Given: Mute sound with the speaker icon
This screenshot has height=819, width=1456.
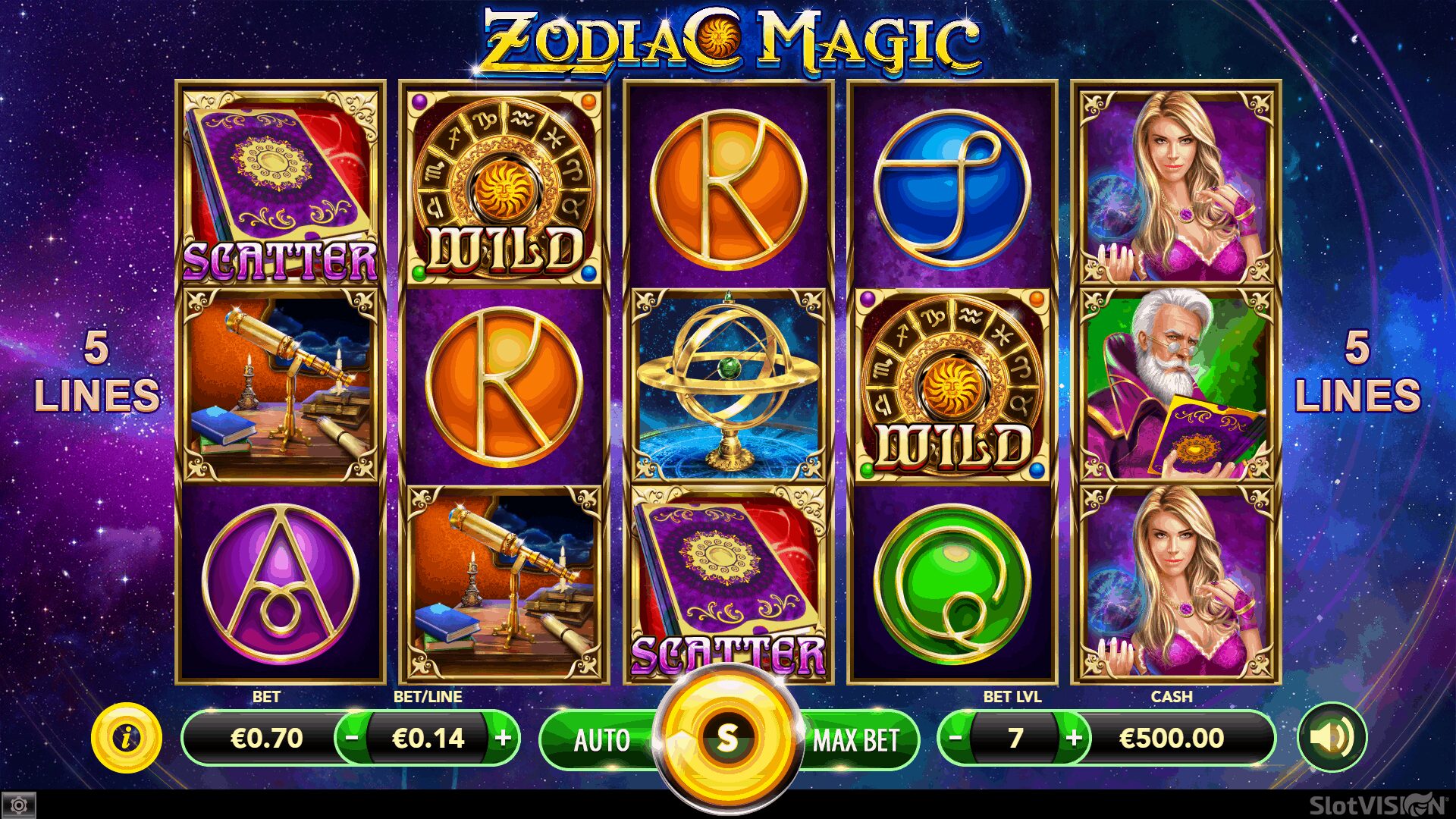Looking at the screenshot, I should [1332, 737].
